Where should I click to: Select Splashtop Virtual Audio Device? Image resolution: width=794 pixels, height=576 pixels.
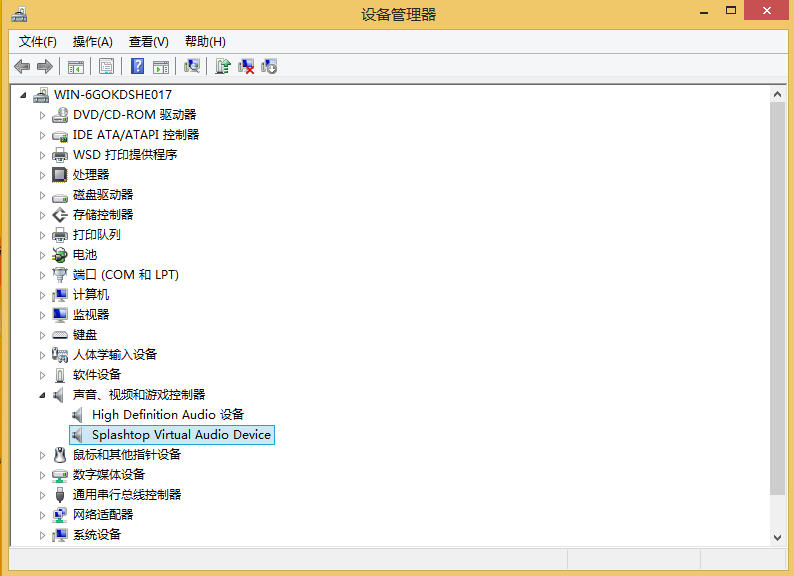tap(181, 435)
